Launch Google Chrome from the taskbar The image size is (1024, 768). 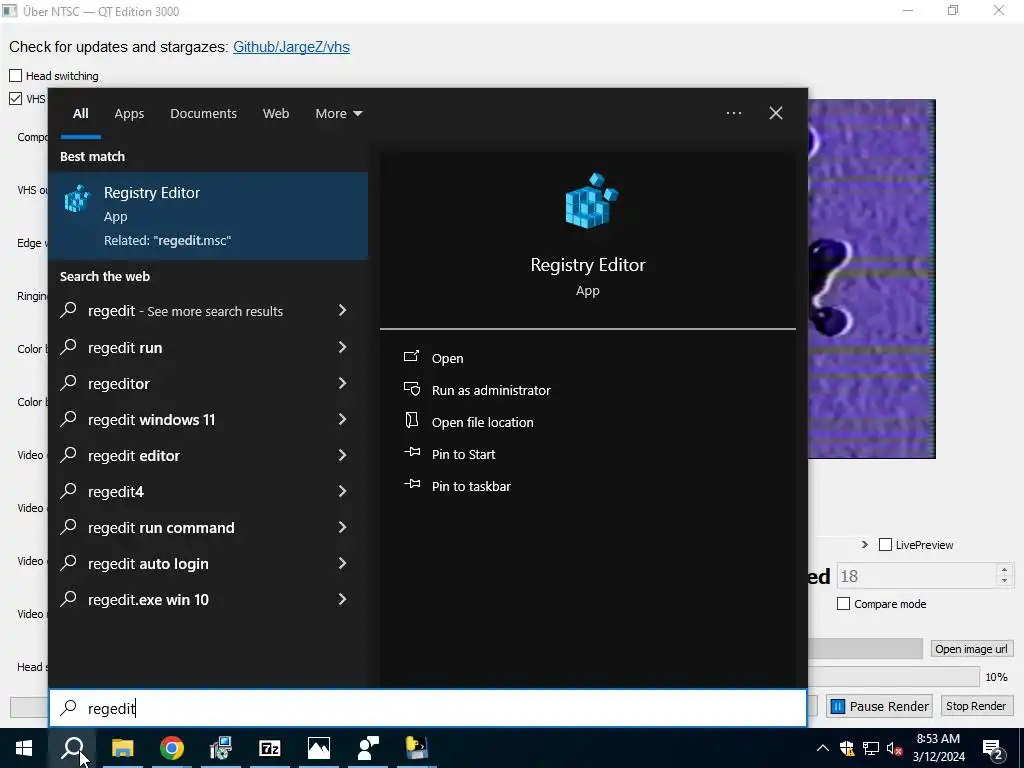[x=171, y=748]
